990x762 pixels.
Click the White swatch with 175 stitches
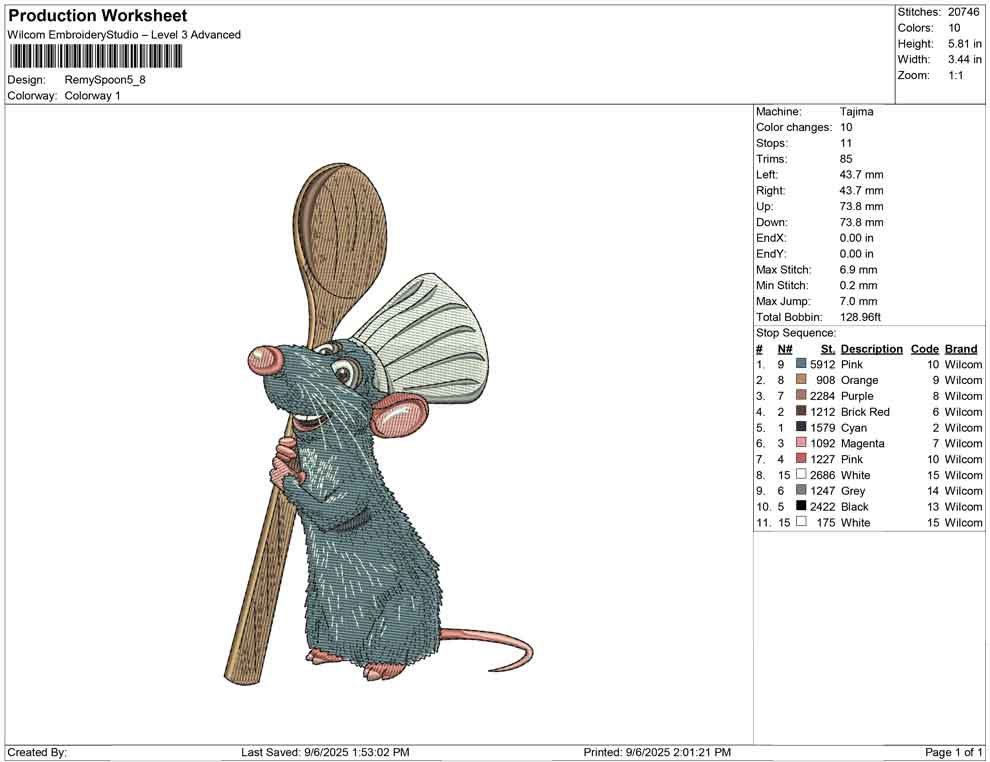pos(801,521)
